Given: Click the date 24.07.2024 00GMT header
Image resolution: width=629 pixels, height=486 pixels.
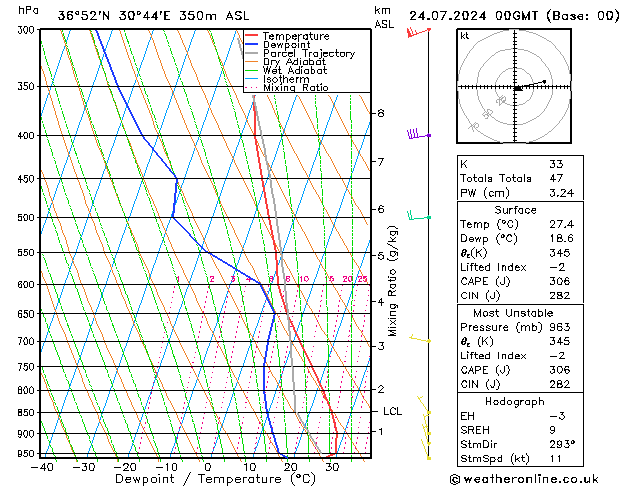Looking at the screenshot, I should [473, 16].
